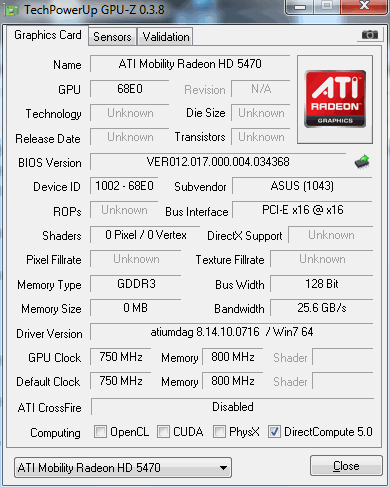390x488 pixels.
Task: Click the "BIOS Version" label
Action: click(x=50, y=163)
